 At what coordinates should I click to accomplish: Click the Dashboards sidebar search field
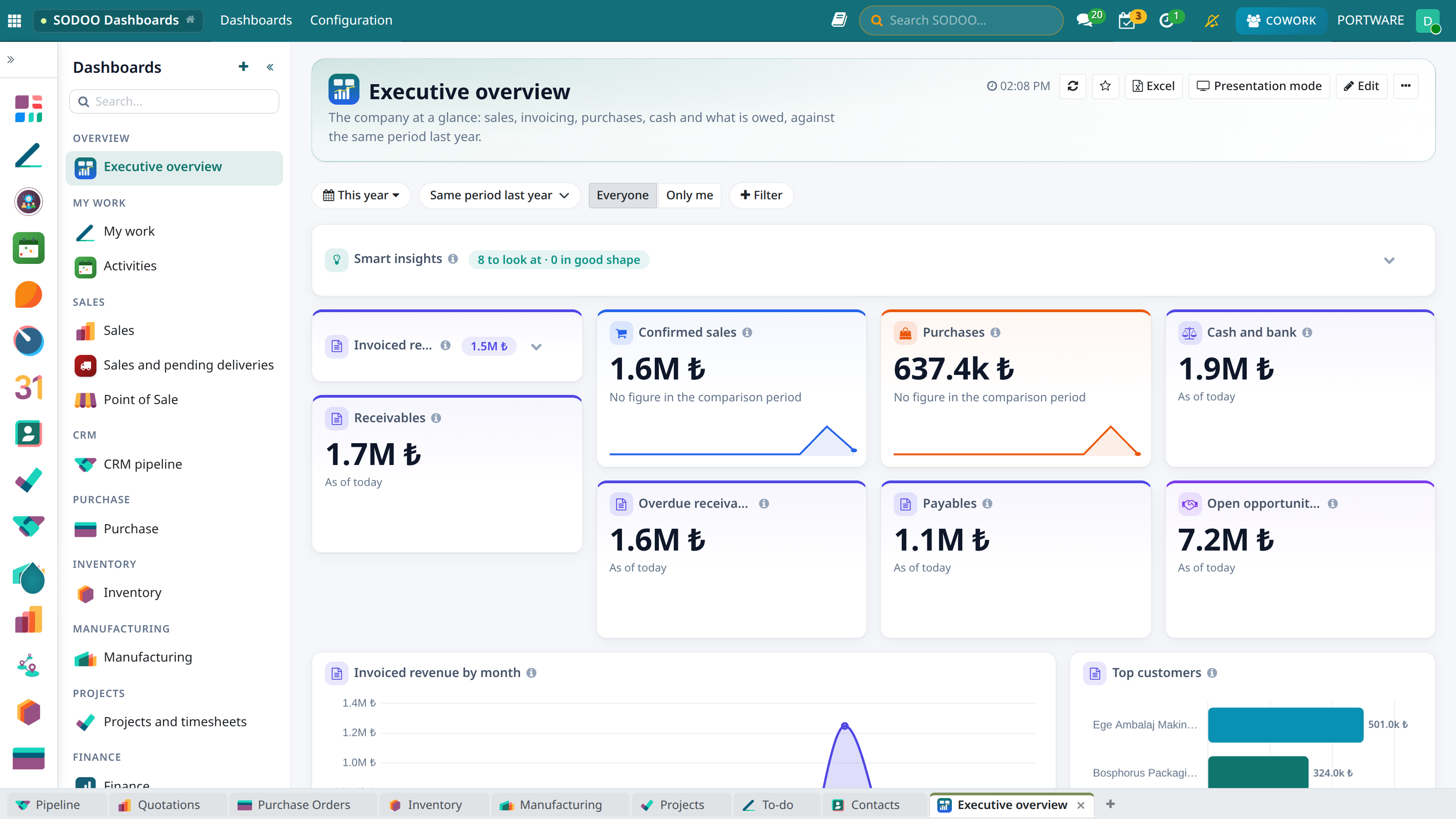(x=174, y=102)
